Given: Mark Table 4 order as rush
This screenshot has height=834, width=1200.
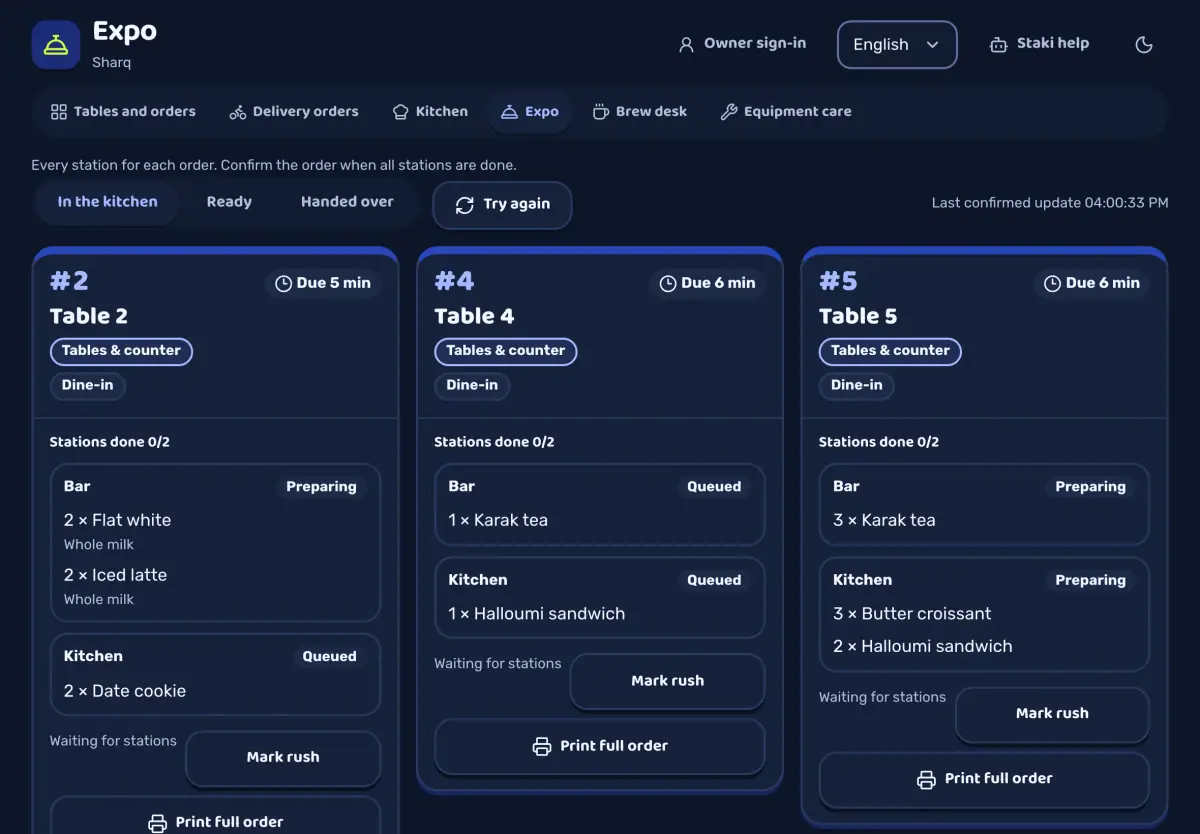Looking at the screenshot, I should tap(668, 681).
